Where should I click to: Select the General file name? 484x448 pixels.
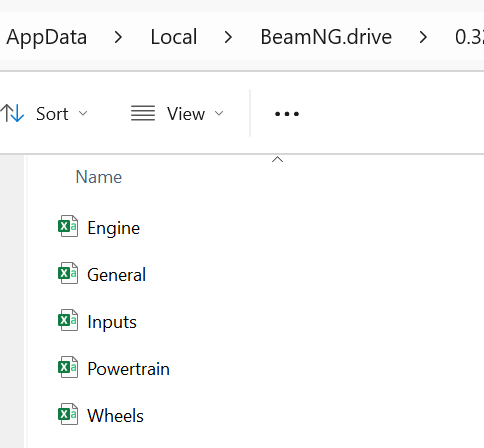tap(116, 275)
